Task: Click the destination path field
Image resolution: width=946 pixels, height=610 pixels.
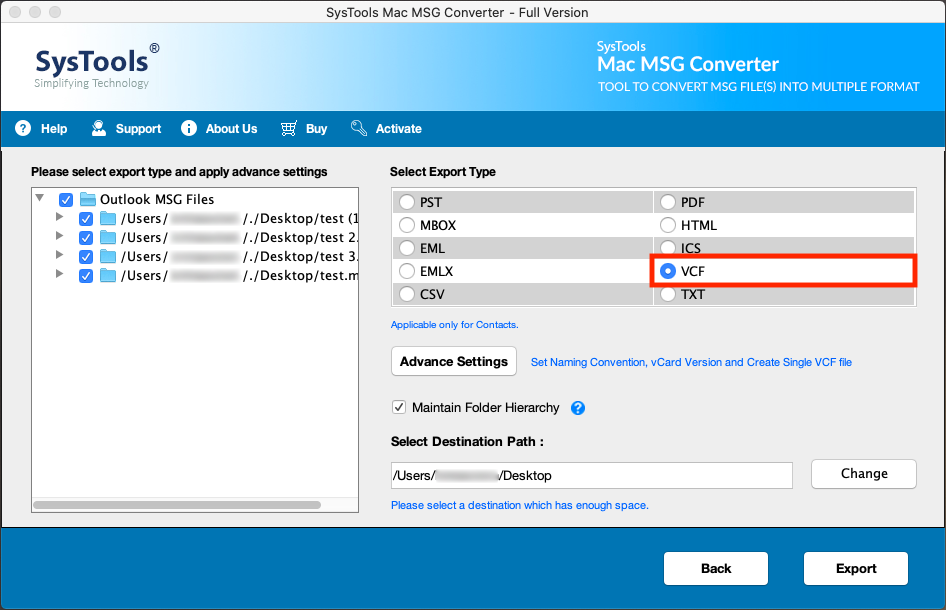Action: 592,475
